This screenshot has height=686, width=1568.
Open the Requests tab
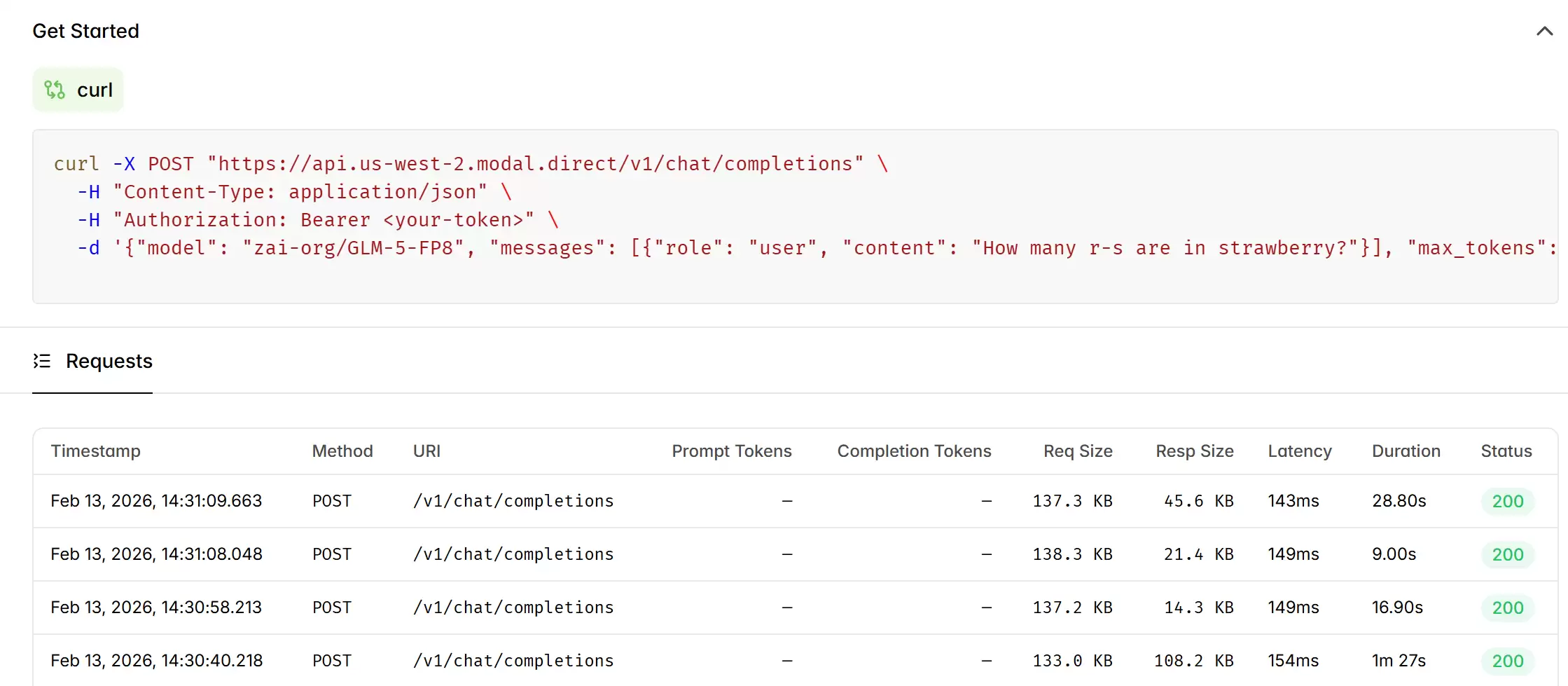point(109,361)
